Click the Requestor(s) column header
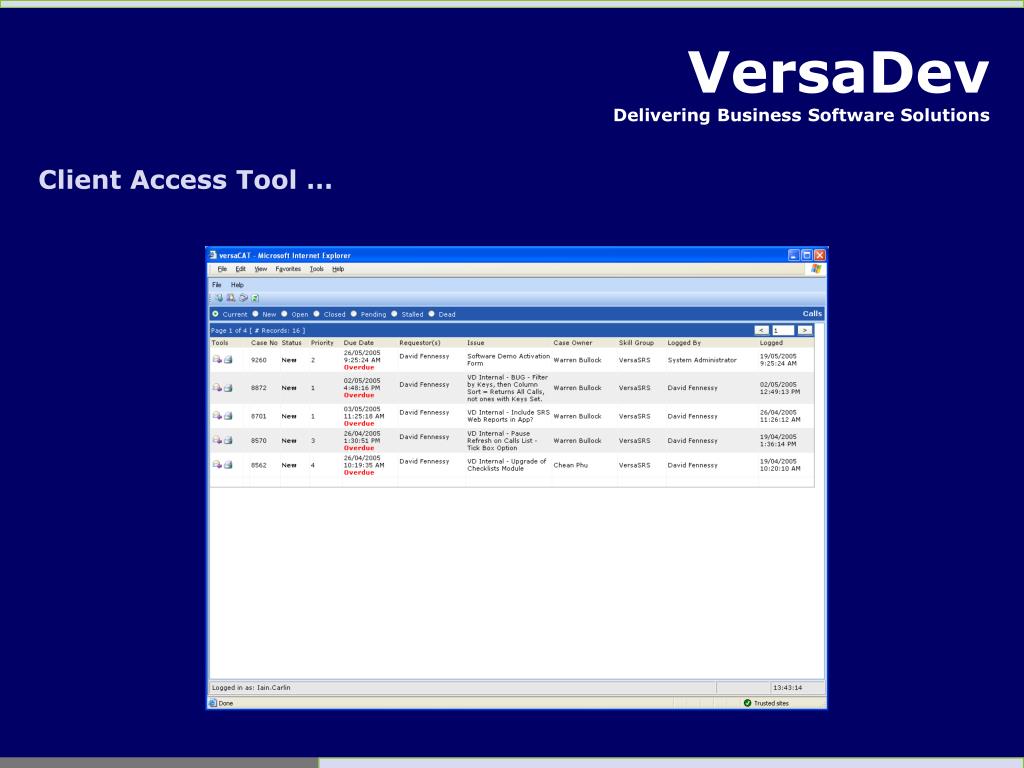Image resolution: width=1024 pixels, height=768 pixels. coord(420,343)
